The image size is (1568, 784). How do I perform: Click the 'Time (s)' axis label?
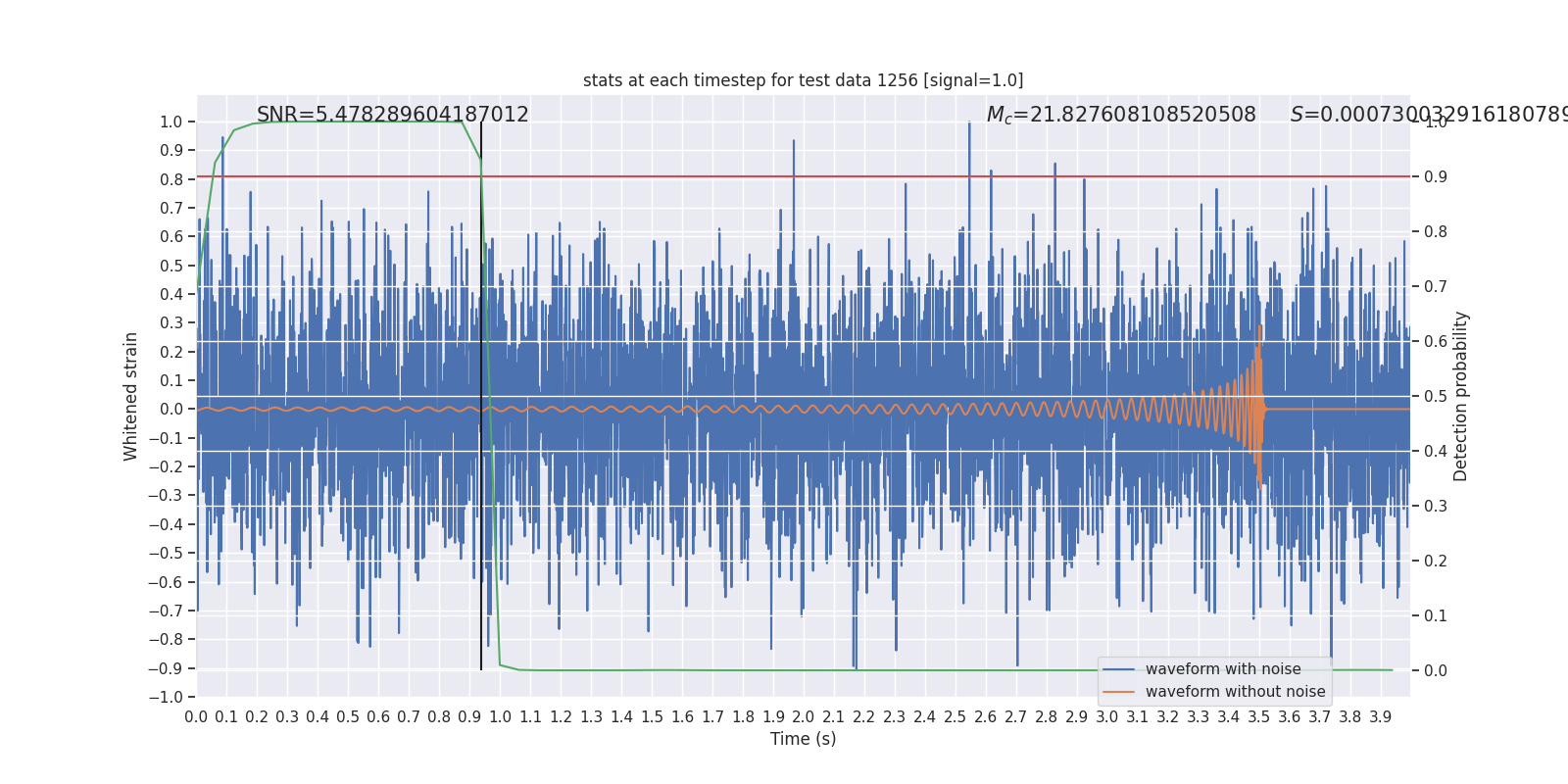[803, 739]
